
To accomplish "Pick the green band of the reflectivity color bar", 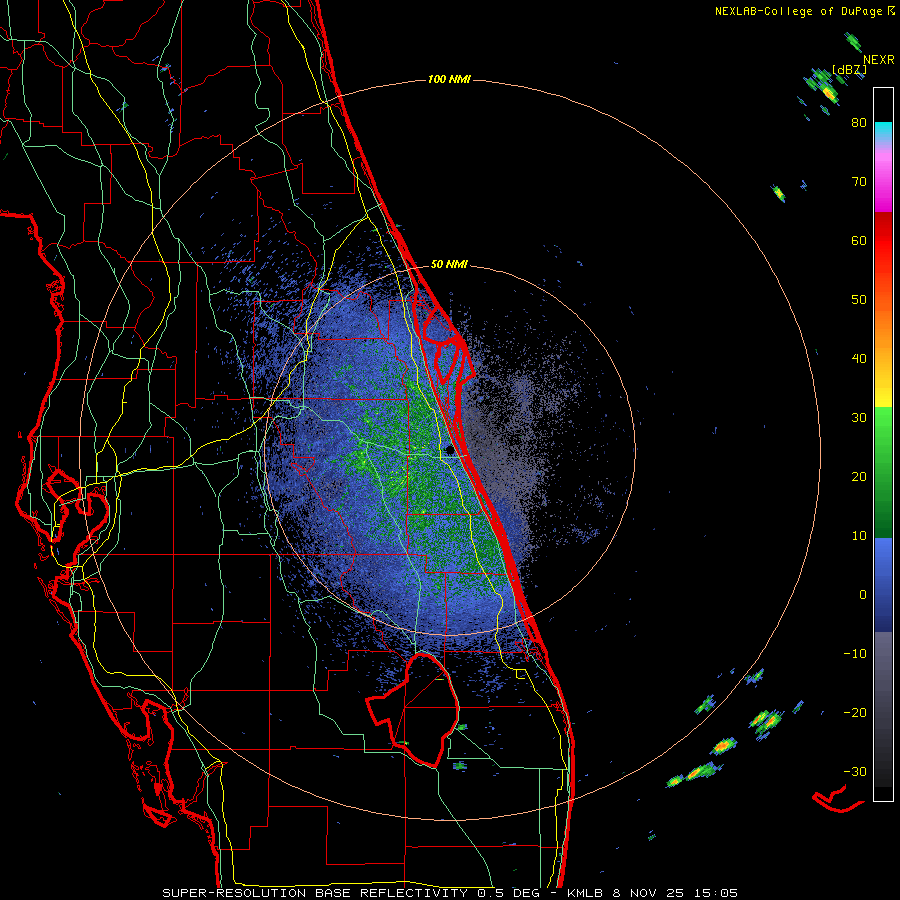I will [883, 472].
